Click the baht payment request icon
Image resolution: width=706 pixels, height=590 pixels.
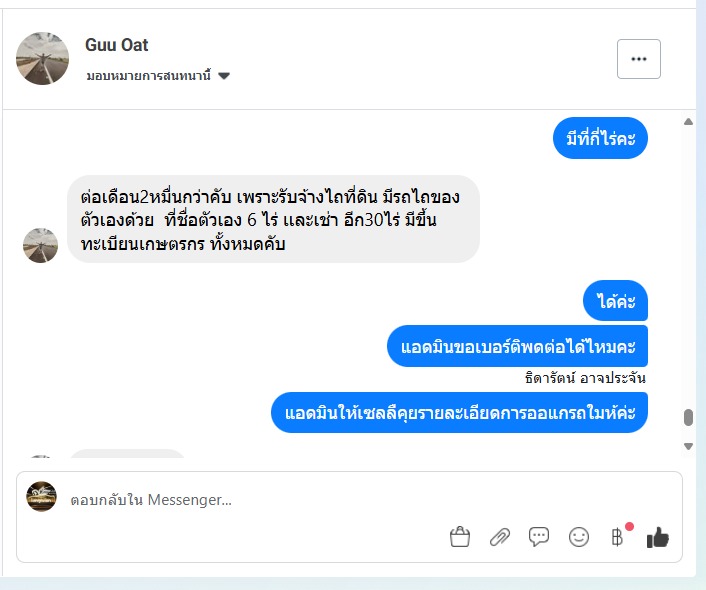pos(617,537)
